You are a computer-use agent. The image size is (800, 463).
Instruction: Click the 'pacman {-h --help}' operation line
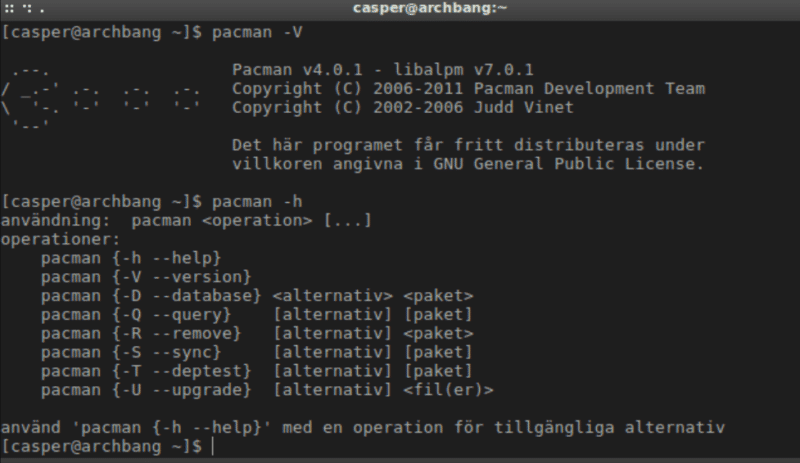(131, 258)
